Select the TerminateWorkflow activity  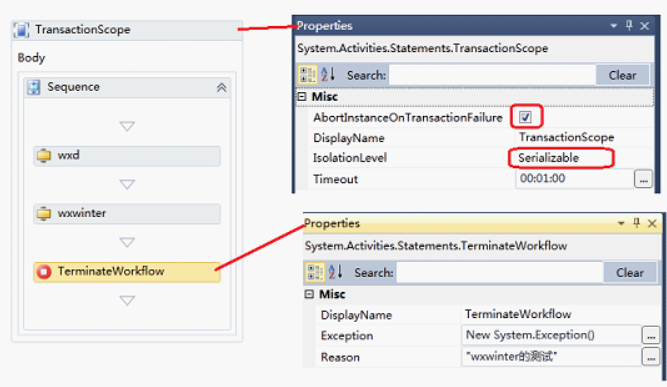127,272
